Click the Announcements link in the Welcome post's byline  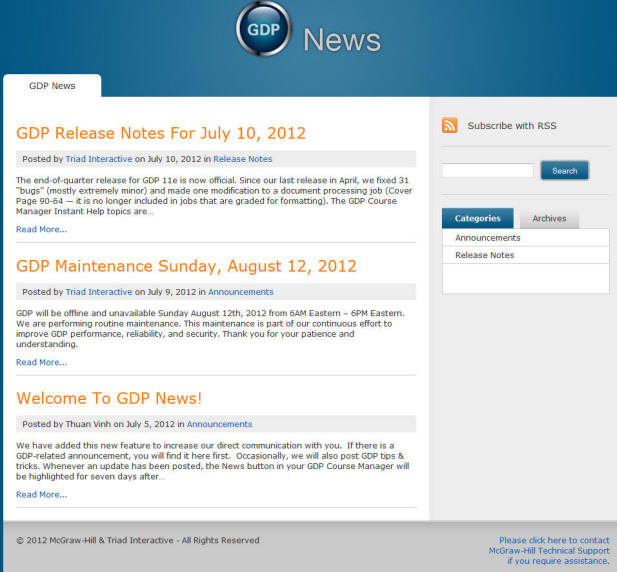tap(219, 424)
